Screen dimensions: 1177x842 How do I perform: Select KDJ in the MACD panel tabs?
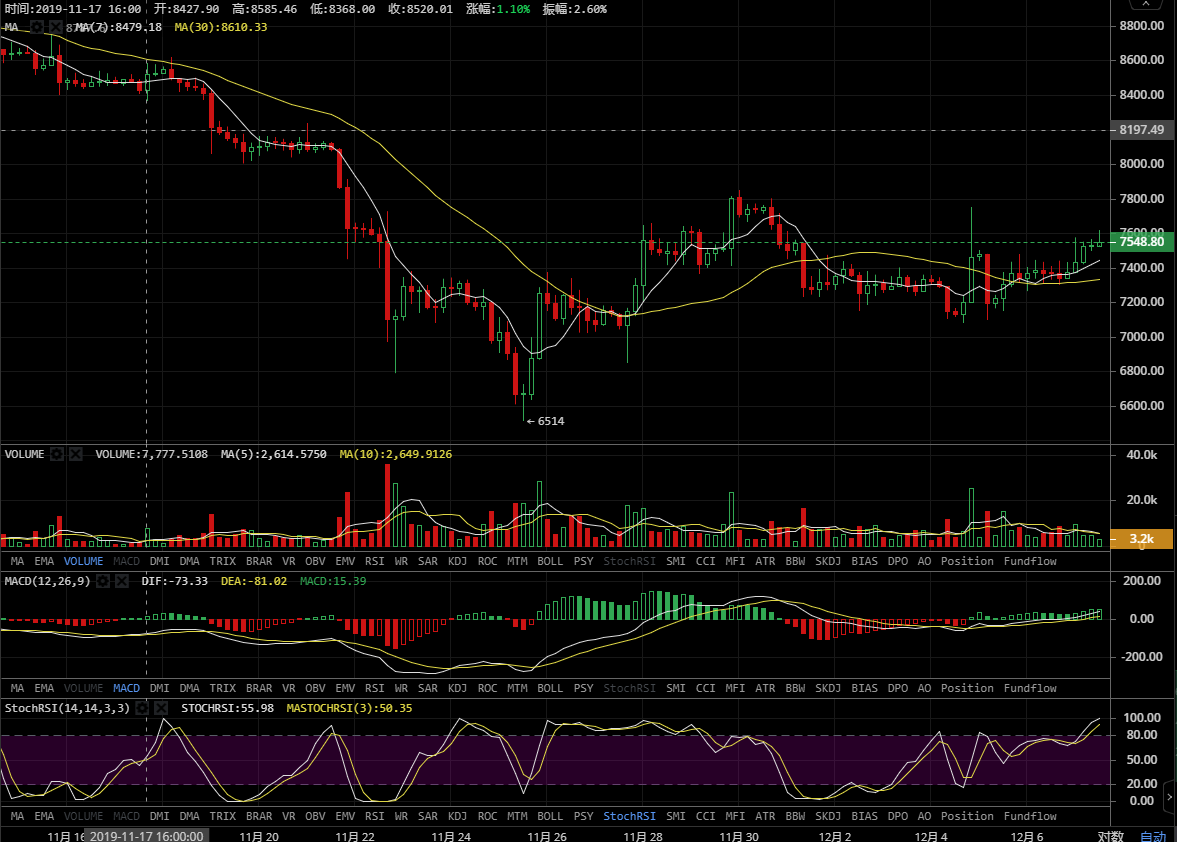pos(457,689)
